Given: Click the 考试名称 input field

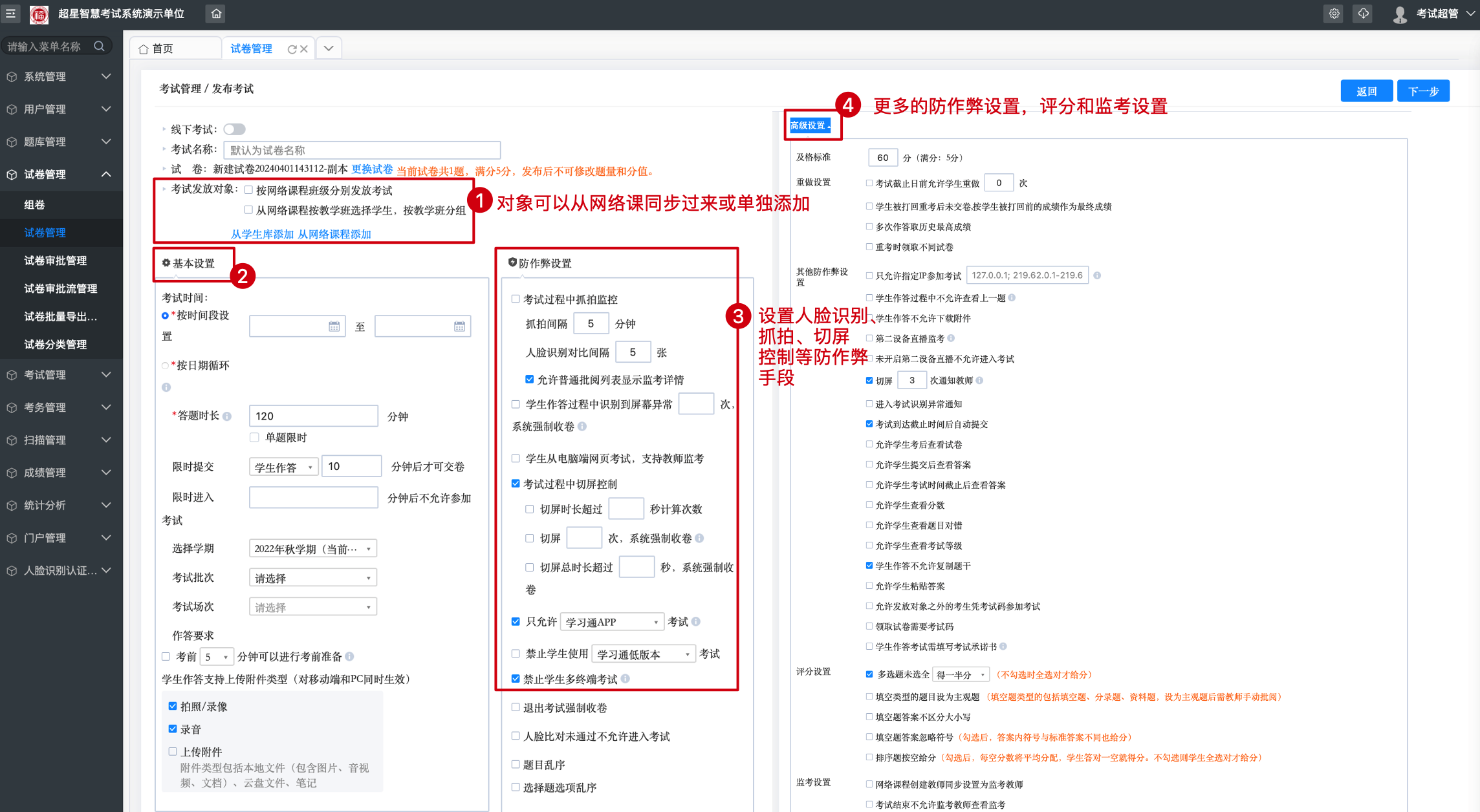Looking at the screenshot, I should [x=362, y=150].
